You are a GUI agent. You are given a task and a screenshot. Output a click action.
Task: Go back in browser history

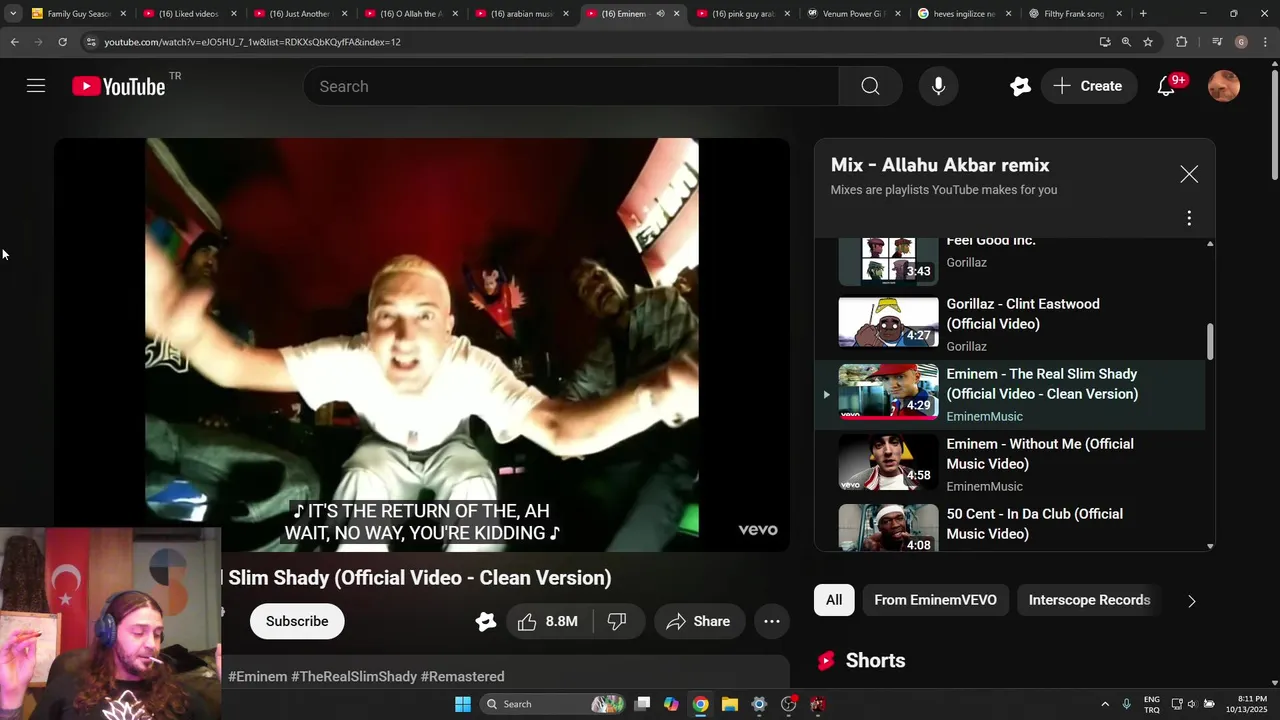[14, 42]
